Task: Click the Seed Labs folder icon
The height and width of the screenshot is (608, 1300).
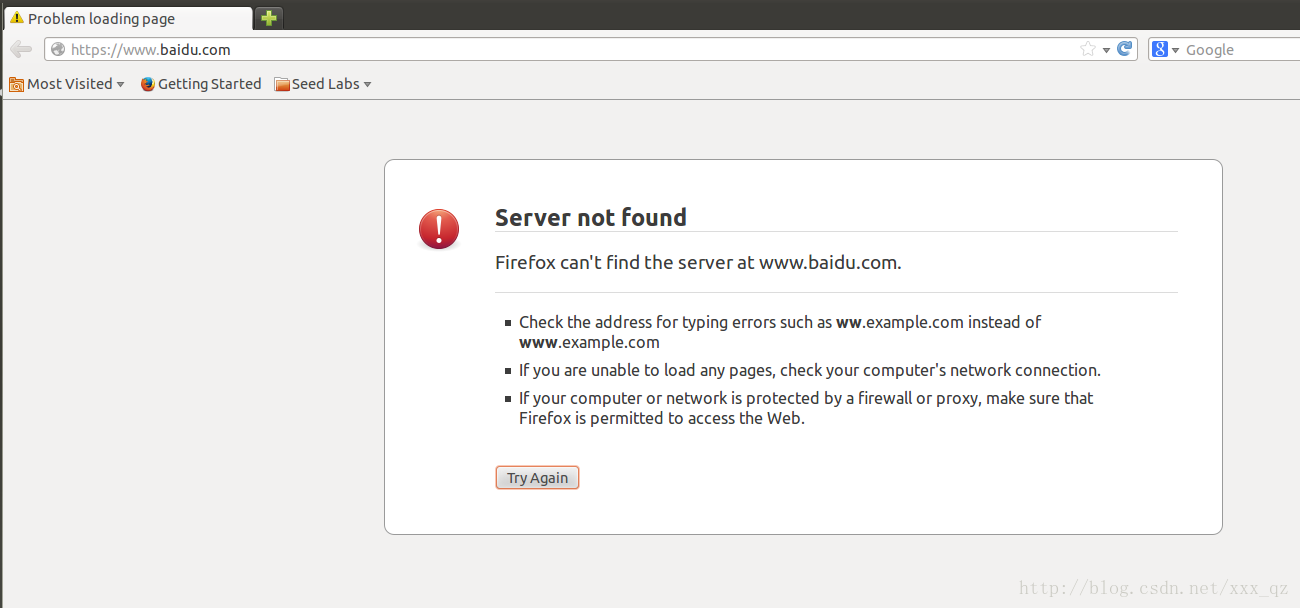Action: point(282,84)
